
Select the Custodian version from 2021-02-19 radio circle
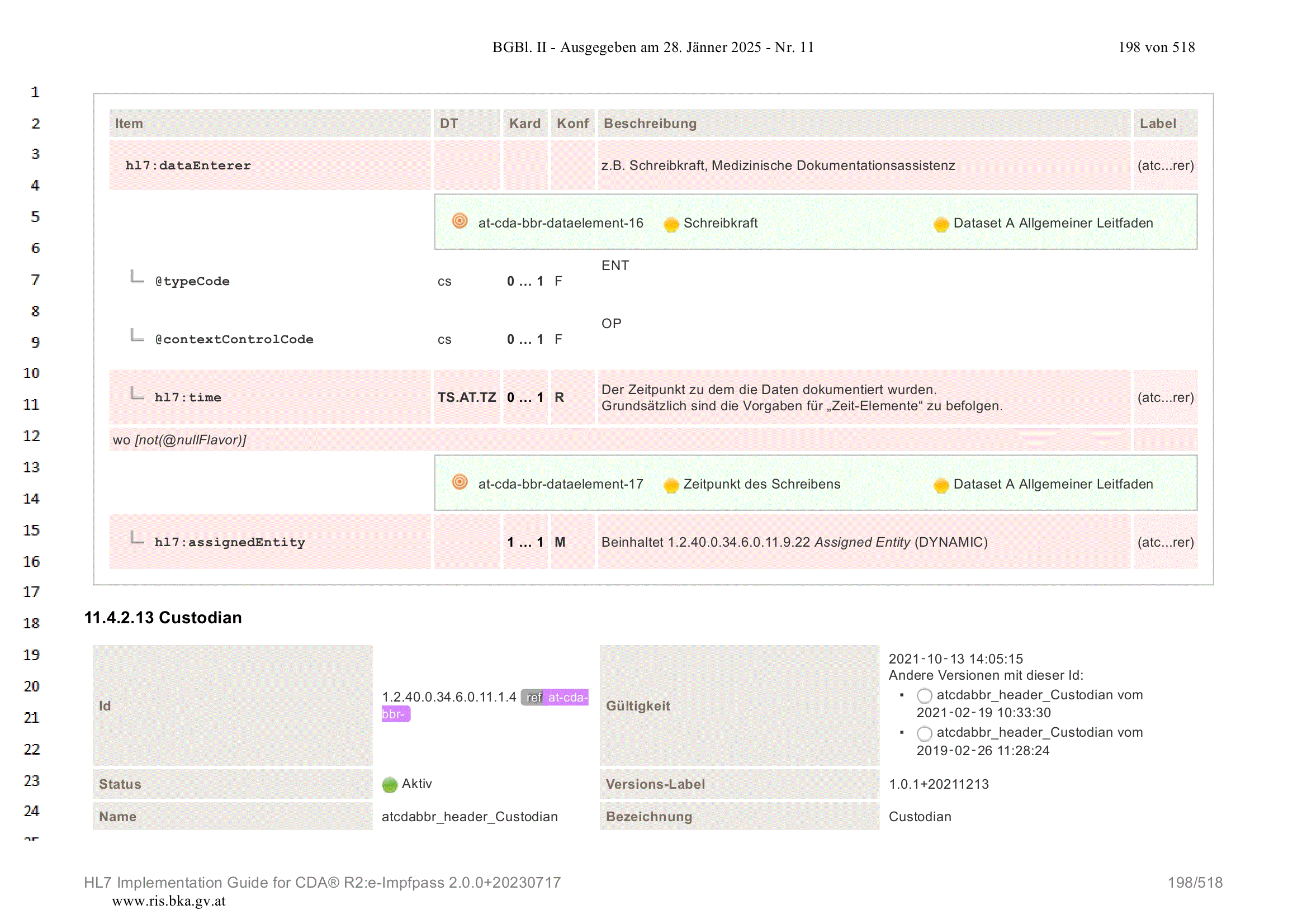point(925,696)
